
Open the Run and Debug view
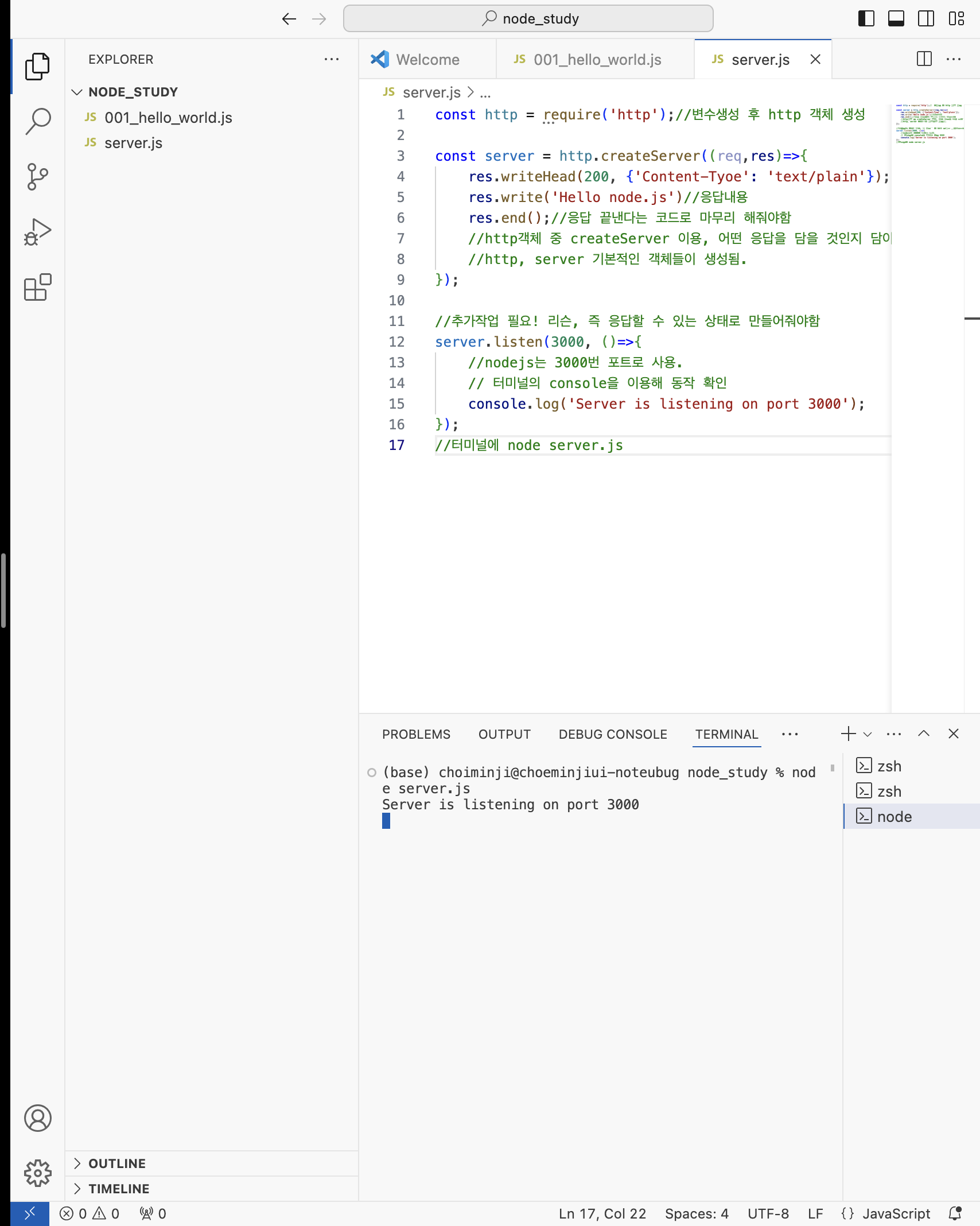pyautogui.click(x=37, y=231)
